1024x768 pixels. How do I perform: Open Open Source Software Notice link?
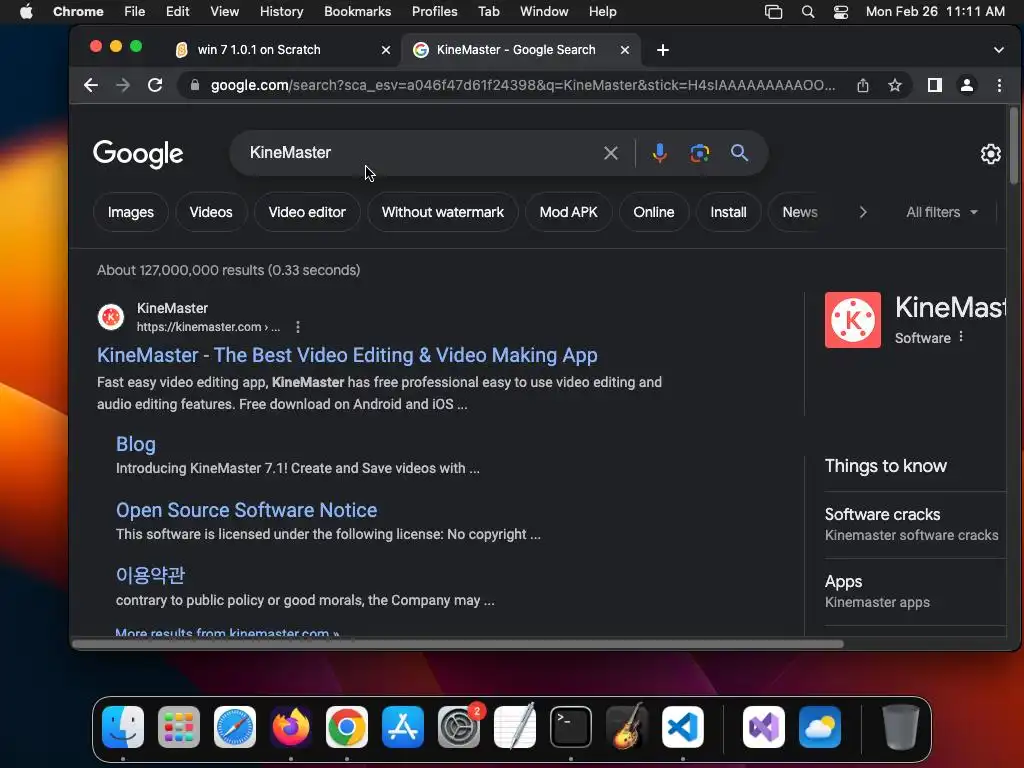[246, 510]
